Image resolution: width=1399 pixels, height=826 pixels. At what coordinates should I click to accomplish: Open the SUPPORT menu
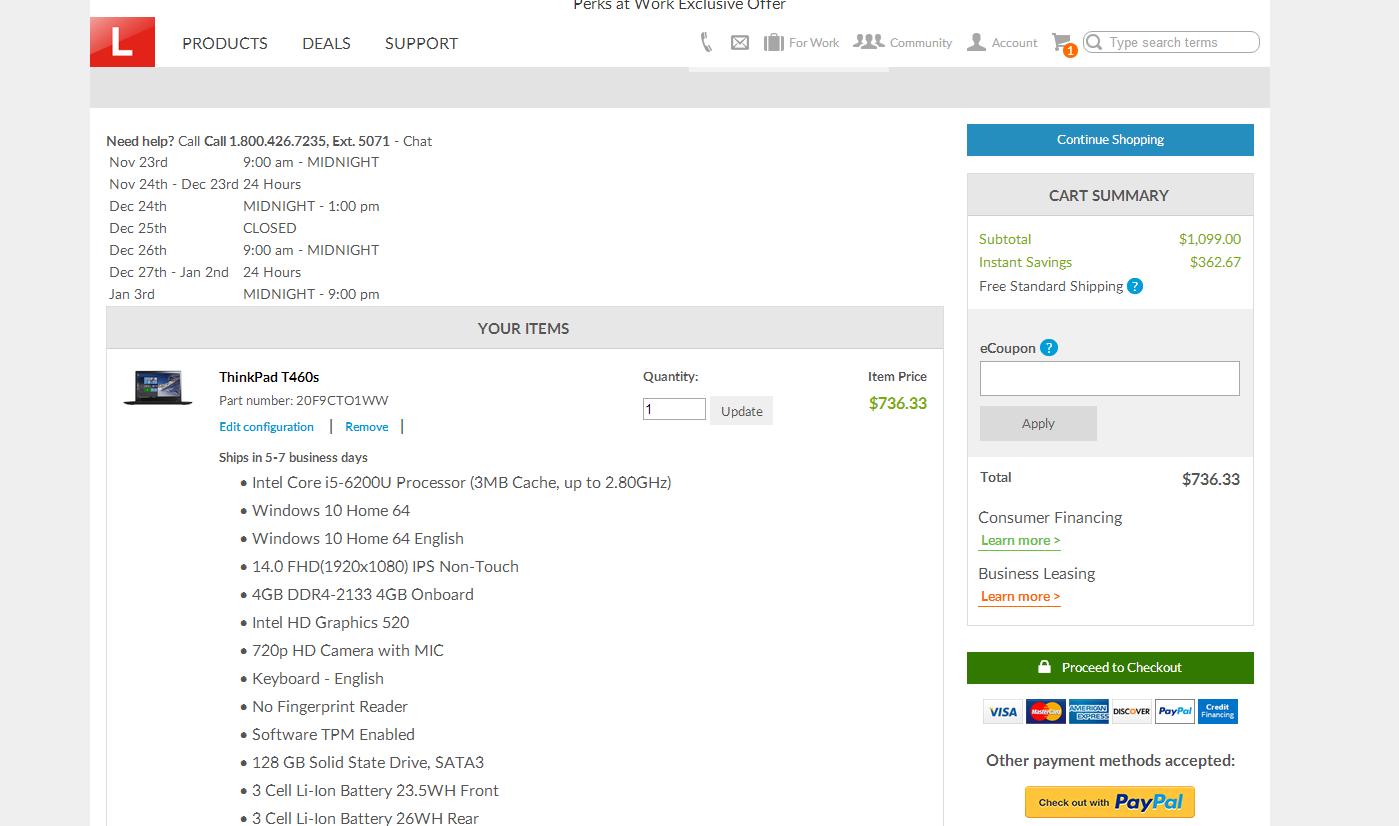click(x=421, y=43)
